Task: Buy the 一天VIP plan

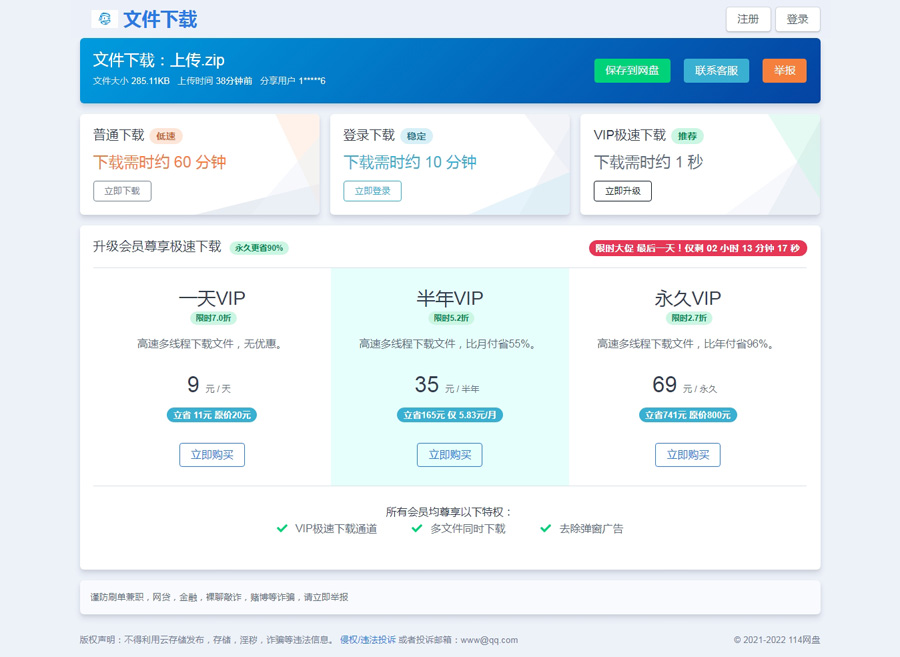Action: [x=212, y=455]
